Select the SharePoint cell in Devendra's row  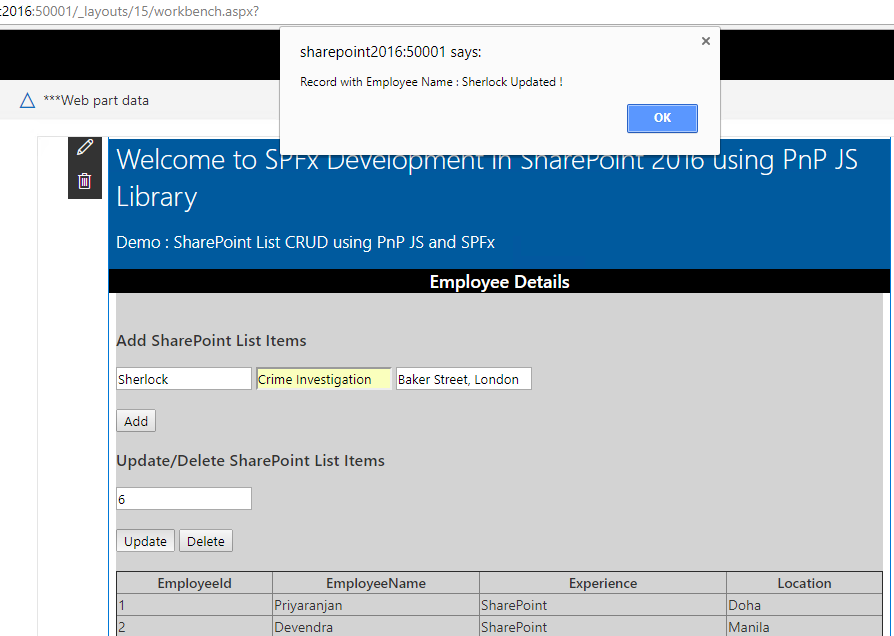(x=603, y=626)
